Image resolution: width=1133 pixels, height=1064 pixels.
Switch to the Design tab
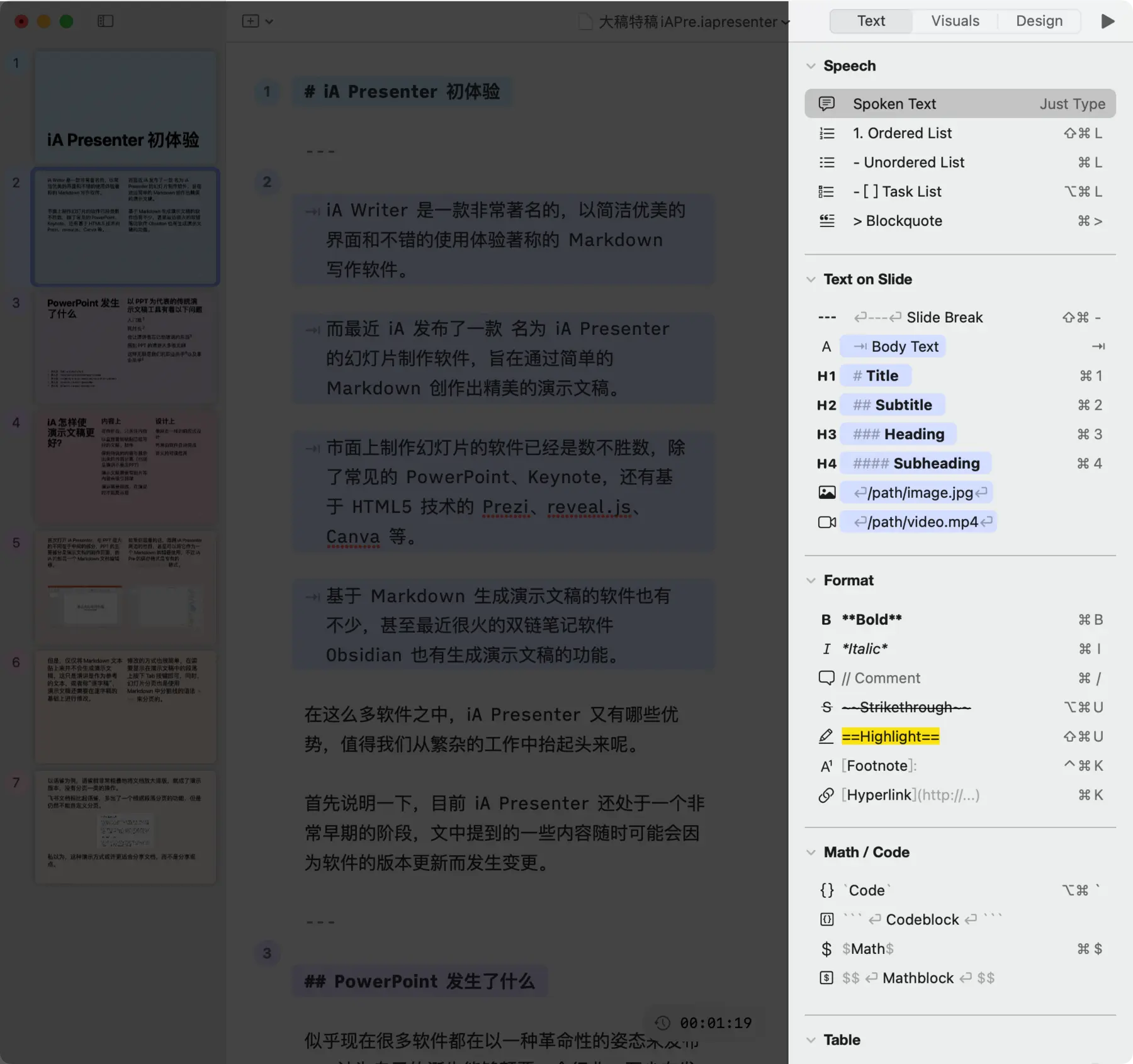[x=1039, y=21]
